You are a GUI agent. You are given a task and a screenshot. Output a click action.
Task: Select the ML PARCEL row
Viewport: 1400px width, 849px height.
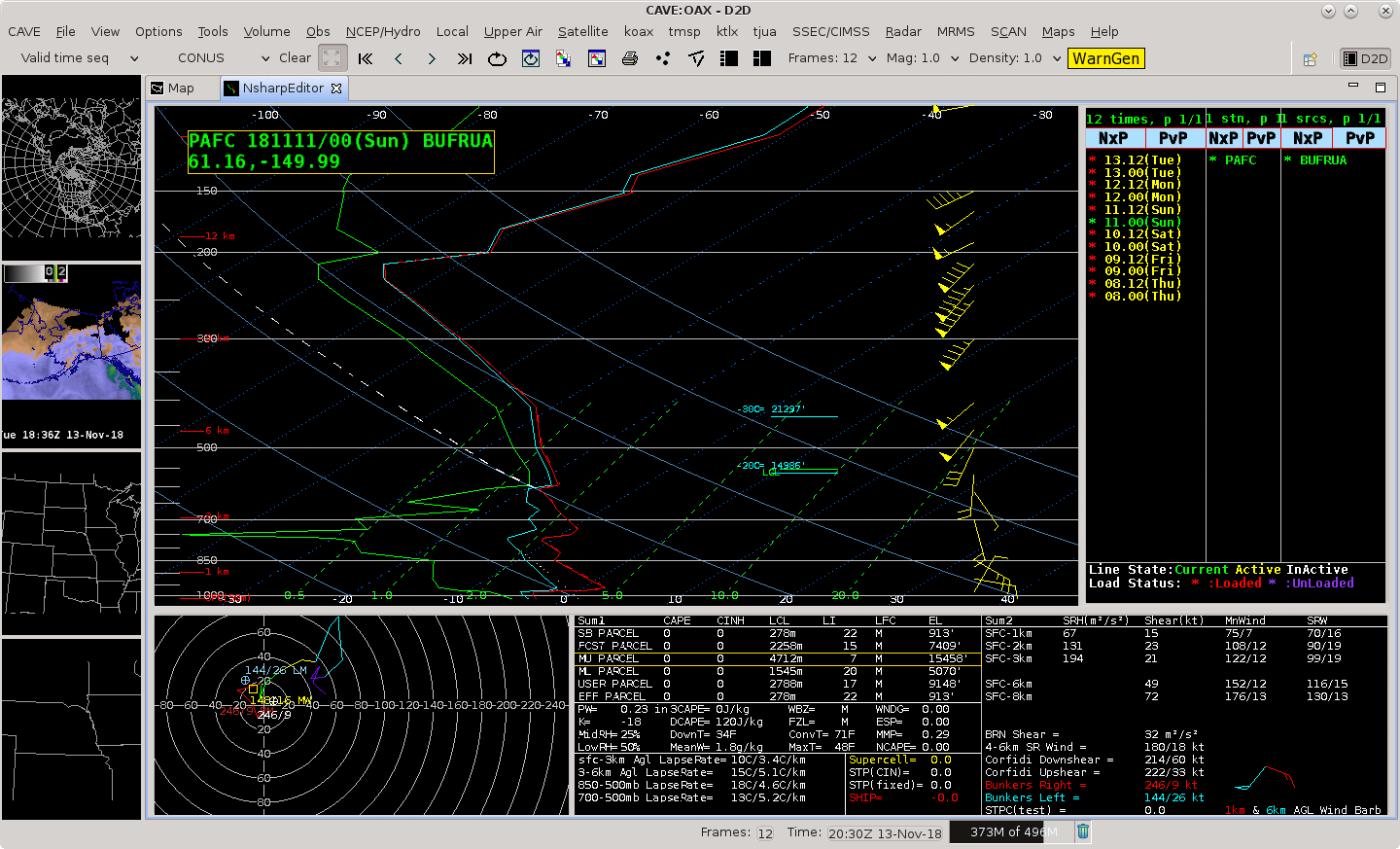778,671
